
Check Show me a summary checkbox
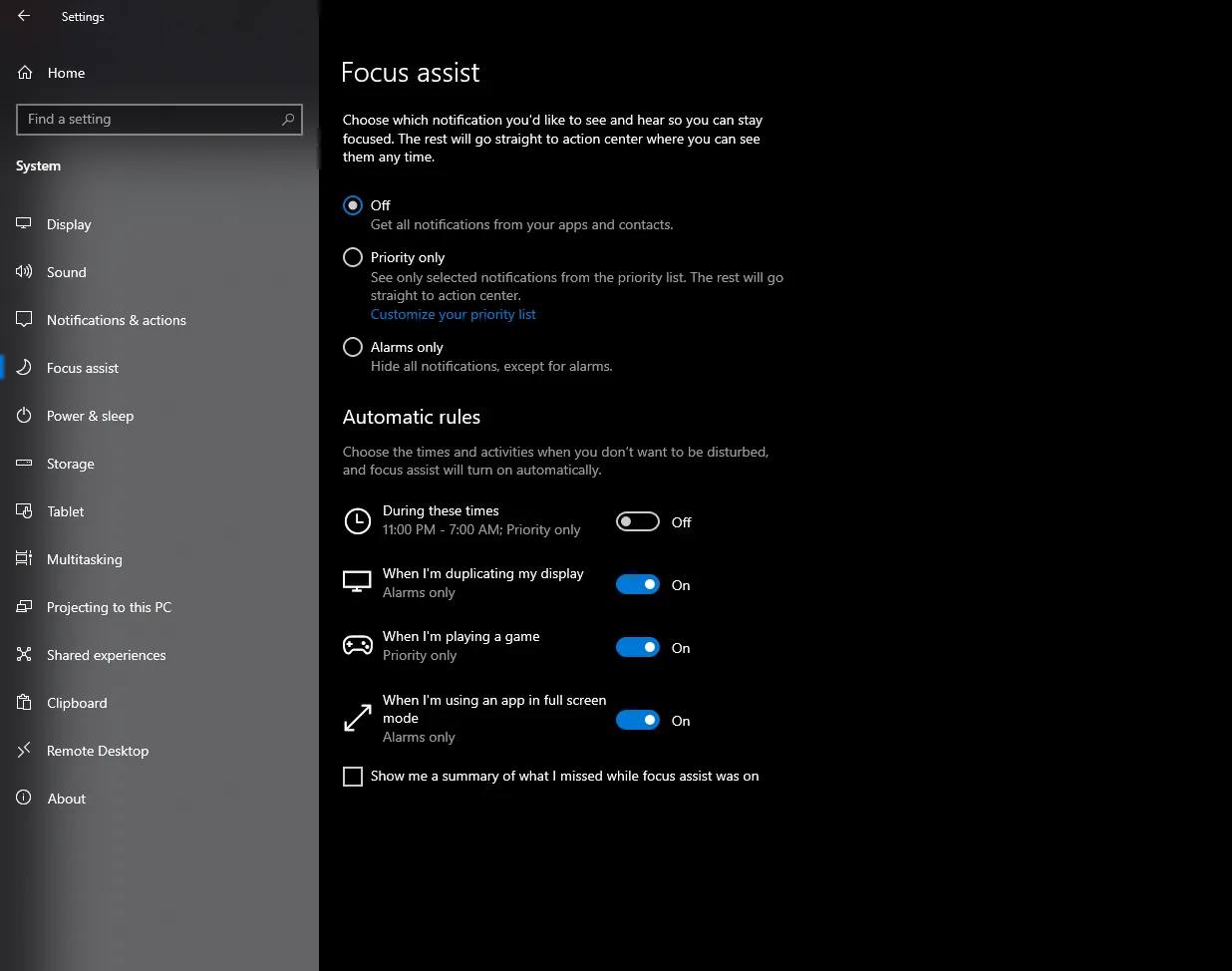coord(353,777)
